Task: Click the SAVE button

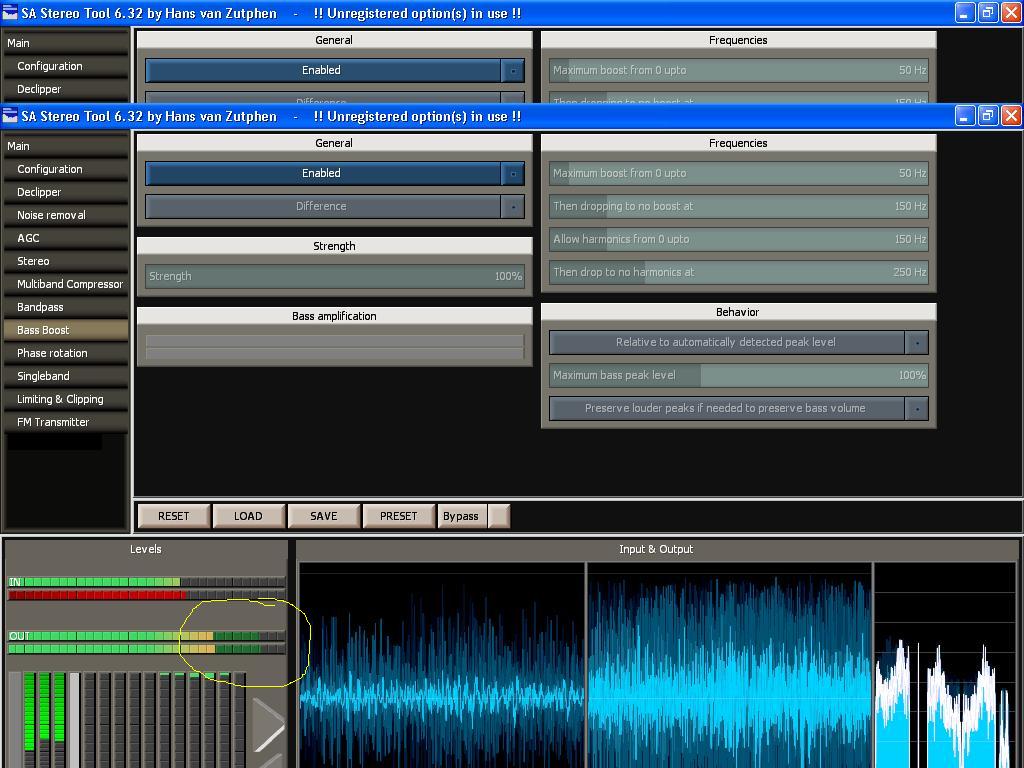Action: [324, 516]
